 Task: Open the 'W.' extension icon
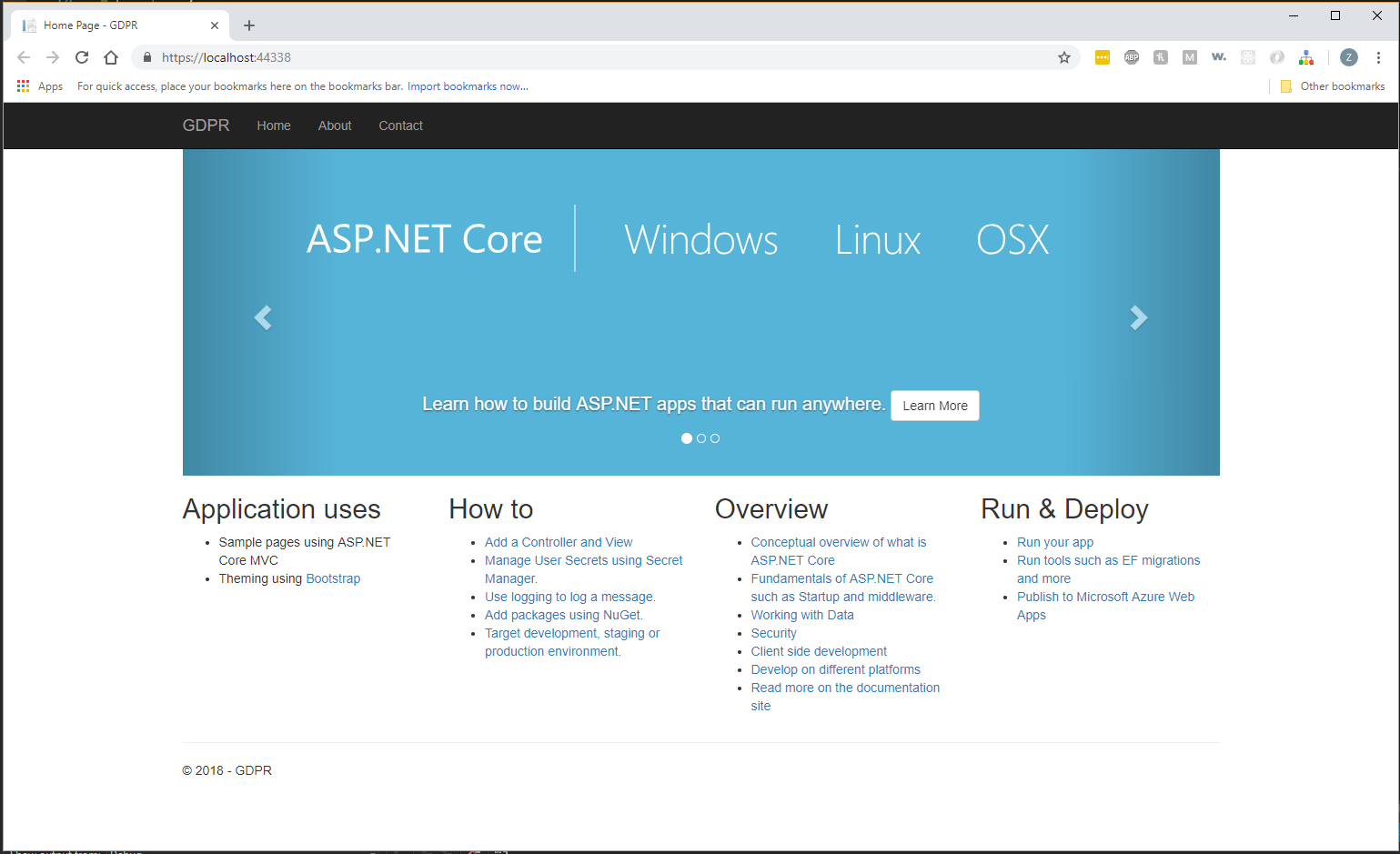1219,57
